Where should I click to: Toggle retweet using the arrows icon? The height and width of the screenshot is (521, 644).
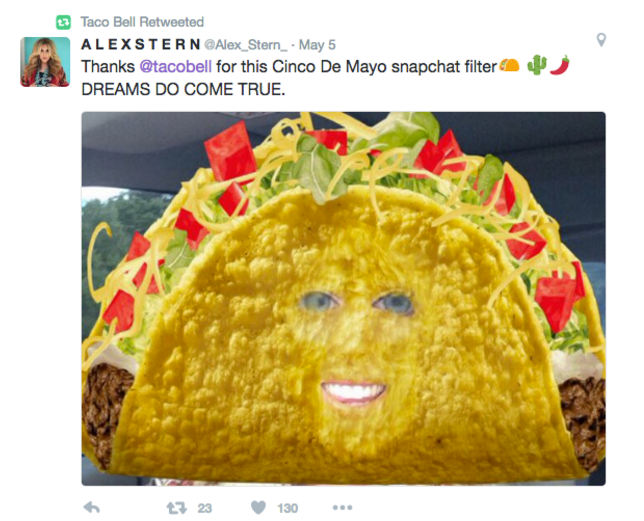(x=177, y=508)
